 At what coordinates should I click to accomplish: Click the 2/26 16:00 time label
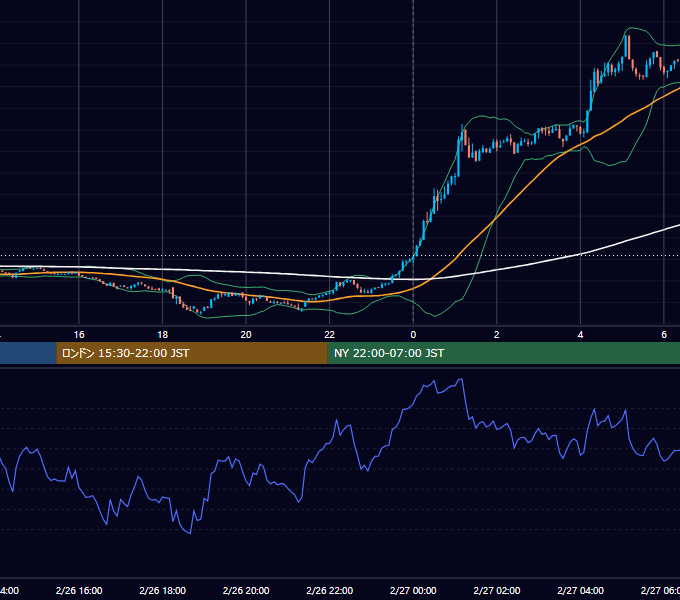click(79, 590)
